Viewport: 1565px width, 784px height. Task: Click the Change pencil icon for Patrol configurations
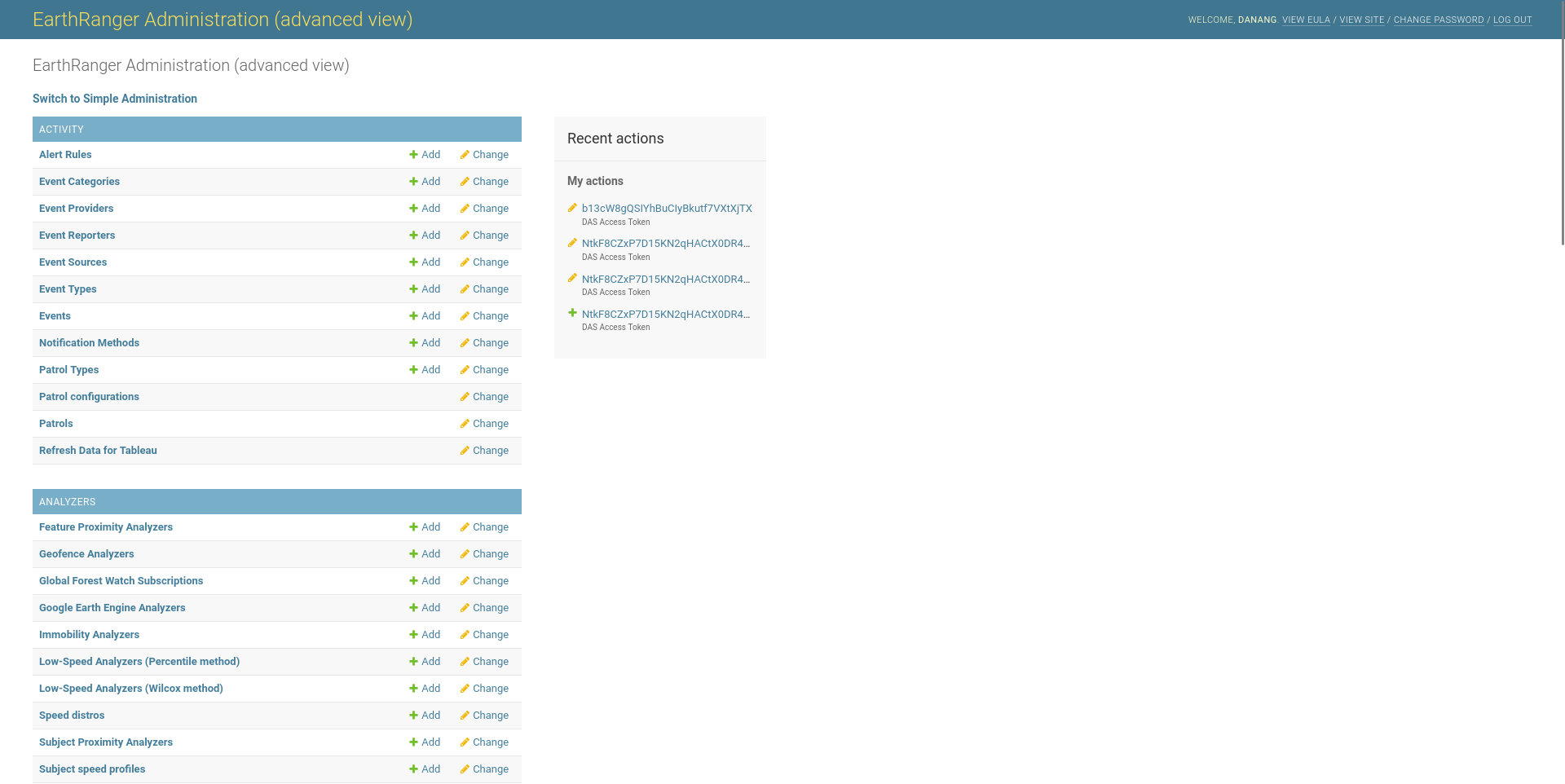tap(465, 397)
